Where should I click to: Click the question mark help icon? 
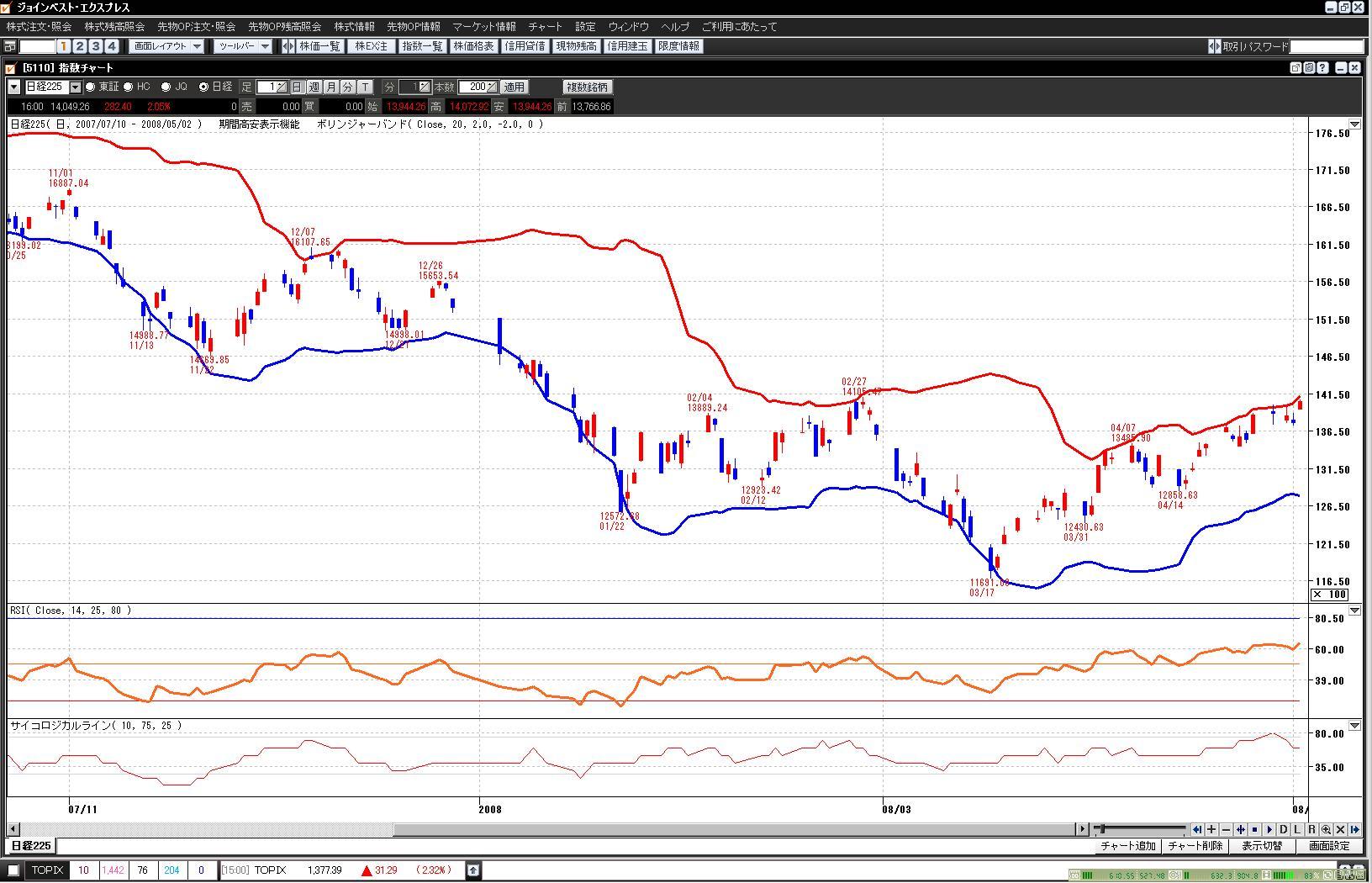pyautogui.click(x=1322, y=68)
